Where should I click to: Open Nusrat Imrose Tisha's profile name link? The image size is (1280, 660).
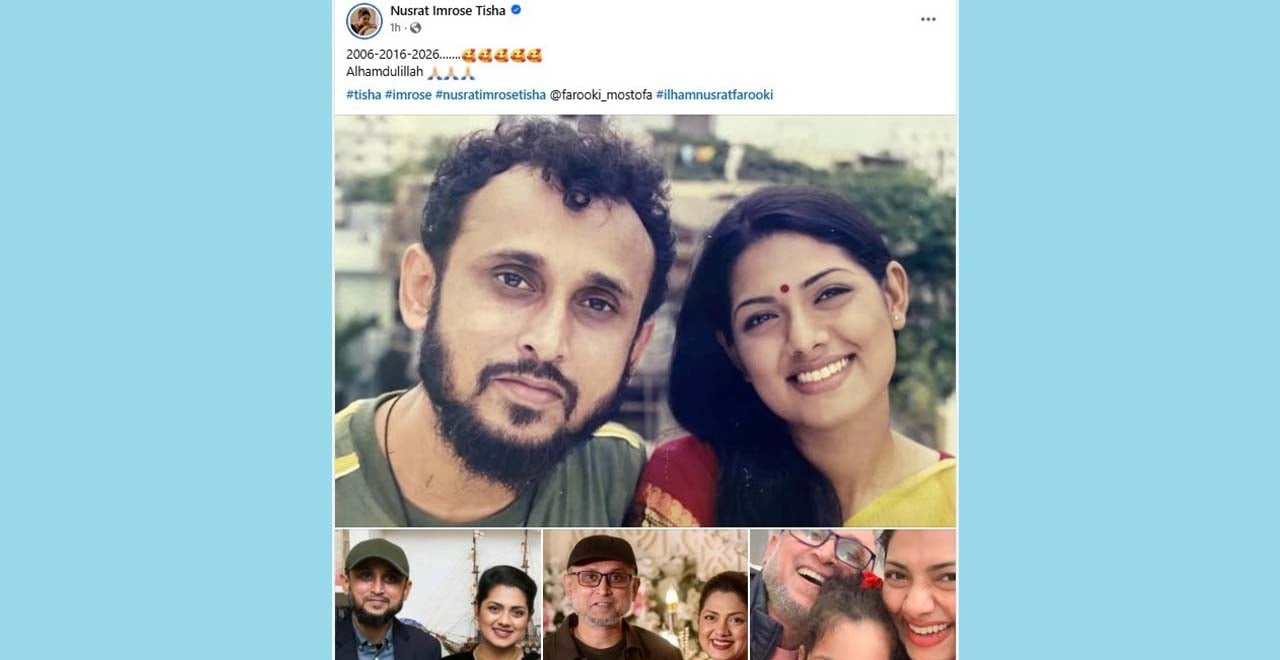pyautogui.click(x=447, y=11)
